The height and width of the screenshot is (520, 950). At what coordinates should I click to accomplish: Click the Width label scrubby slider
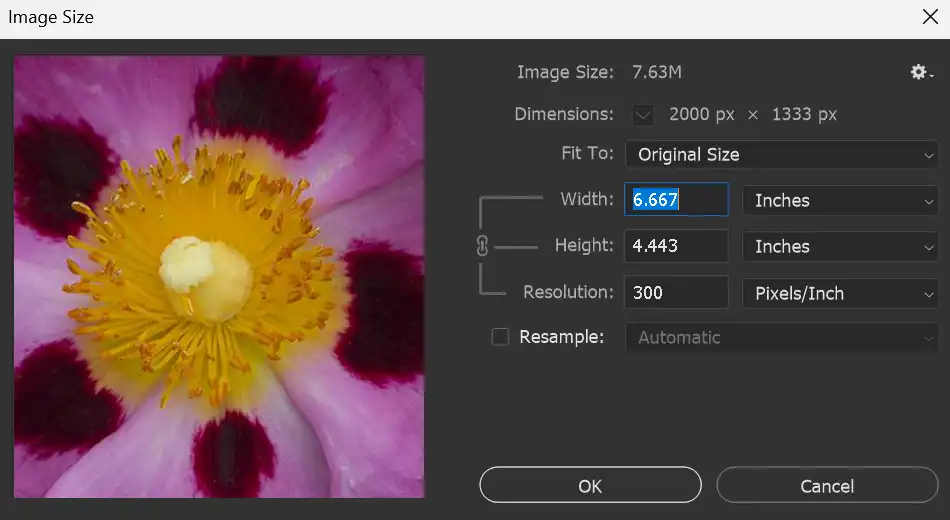pyautogui.click(x=586, y=199)
